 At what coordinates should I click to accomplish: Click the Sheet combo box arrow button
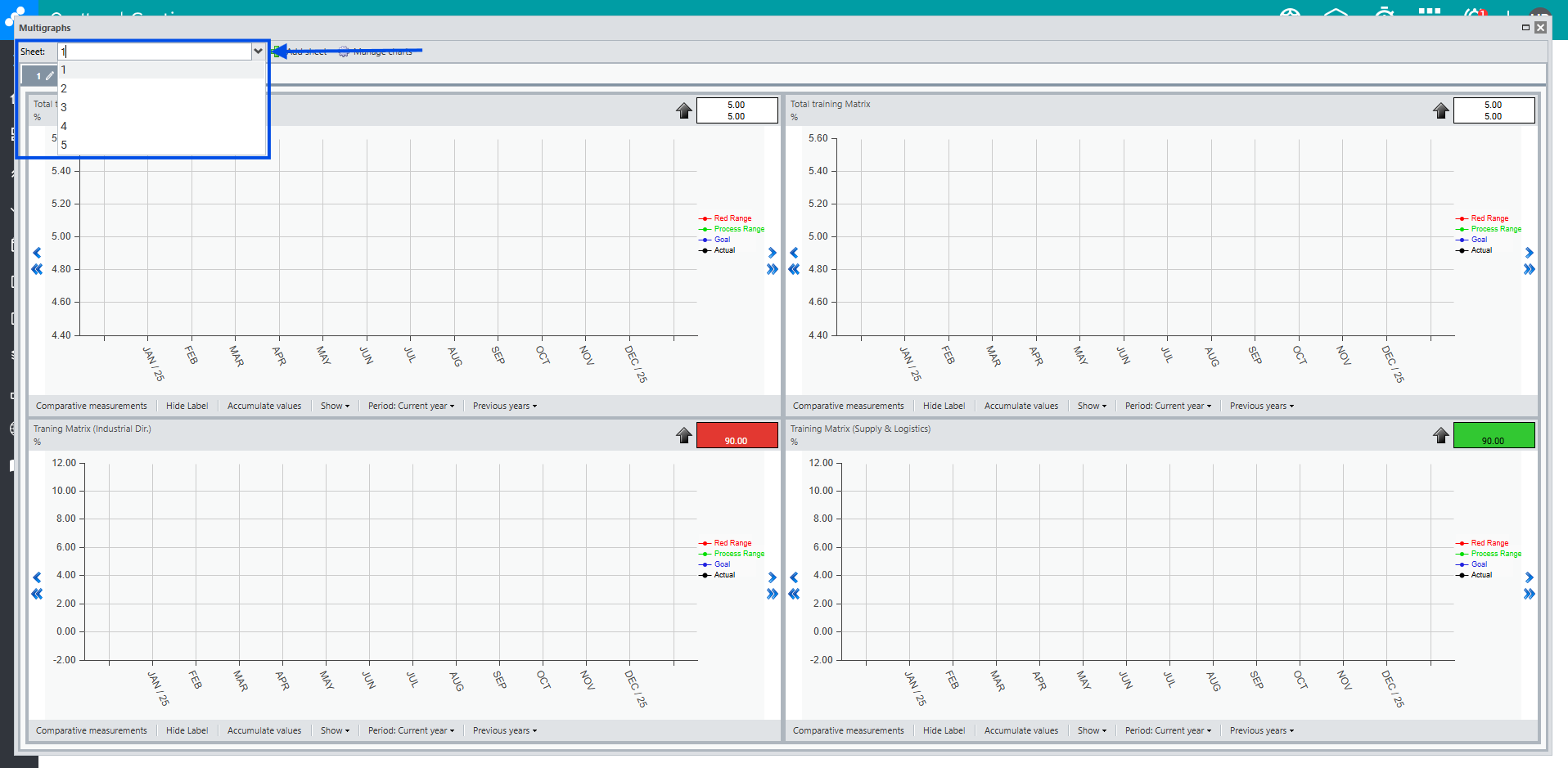[258, 52]
